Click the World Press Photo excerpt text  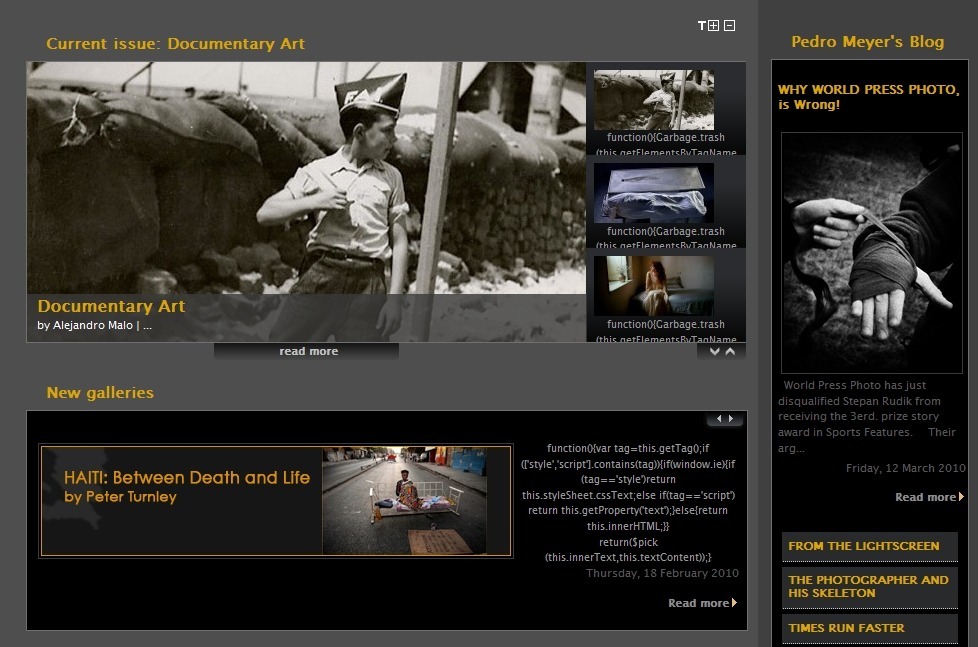(867, 416)
